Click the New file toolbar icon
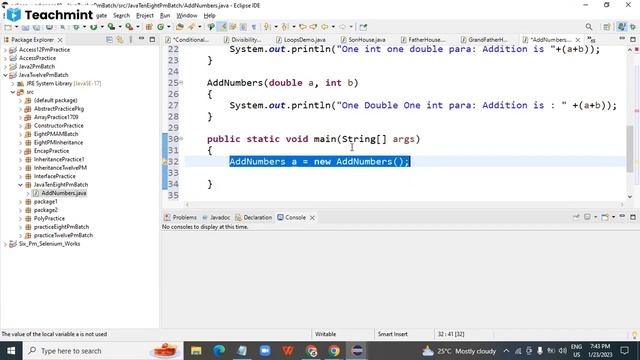 [8, 27]
